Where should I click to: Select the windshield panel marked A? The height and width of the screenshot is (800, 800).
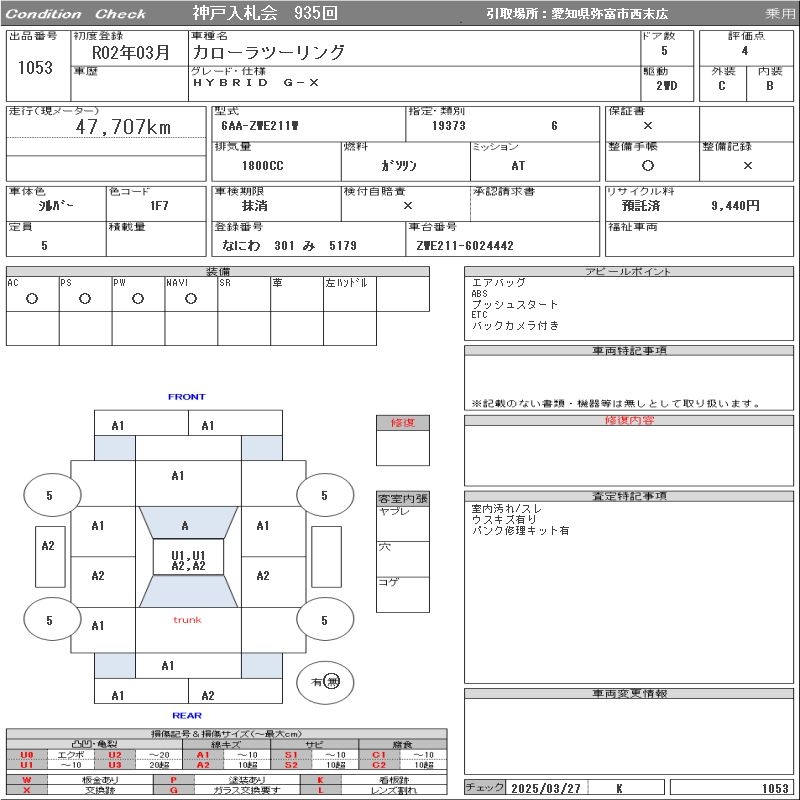[185, 525]
